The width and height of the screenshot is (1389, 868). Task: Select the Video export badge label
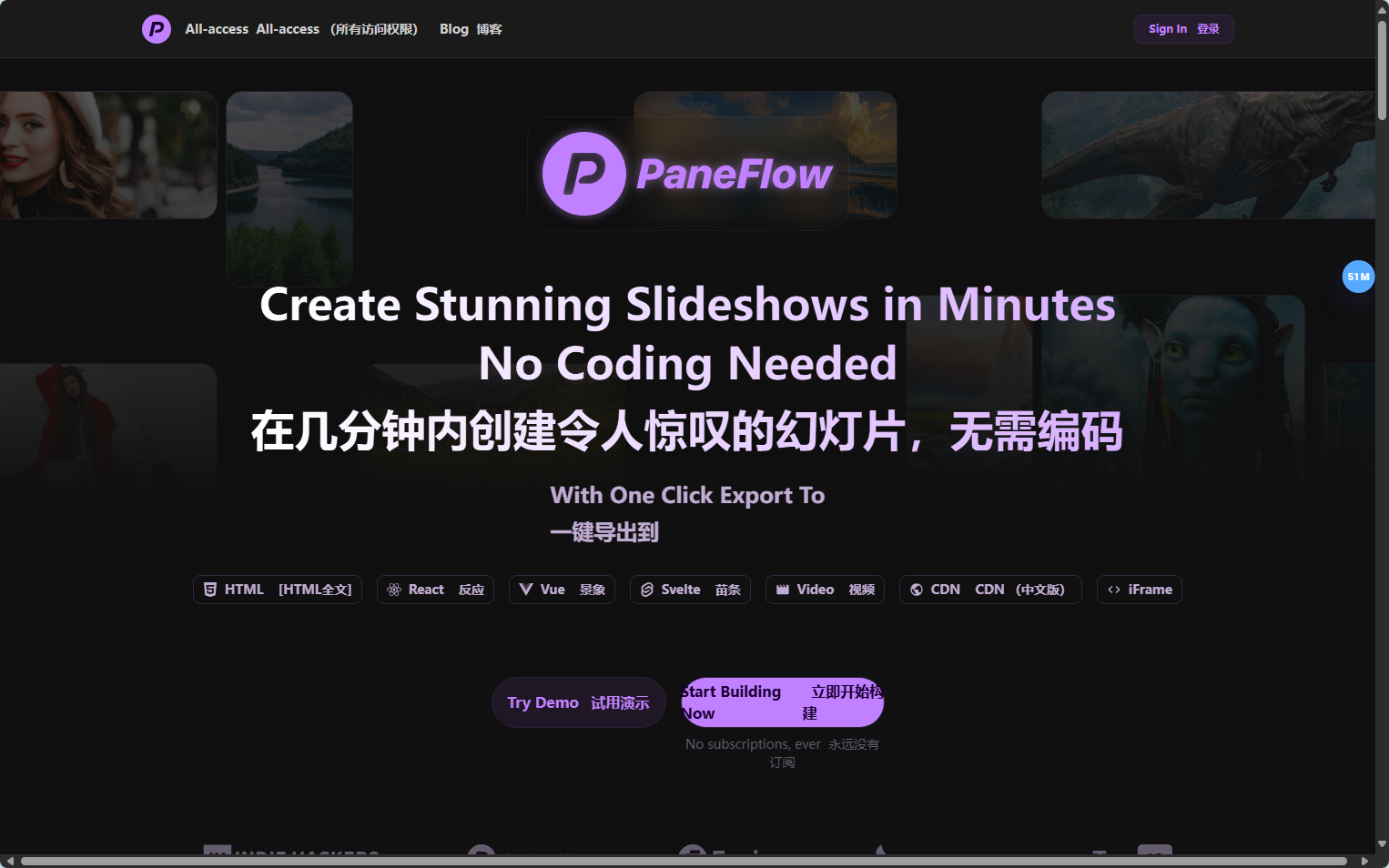(836, 590)
